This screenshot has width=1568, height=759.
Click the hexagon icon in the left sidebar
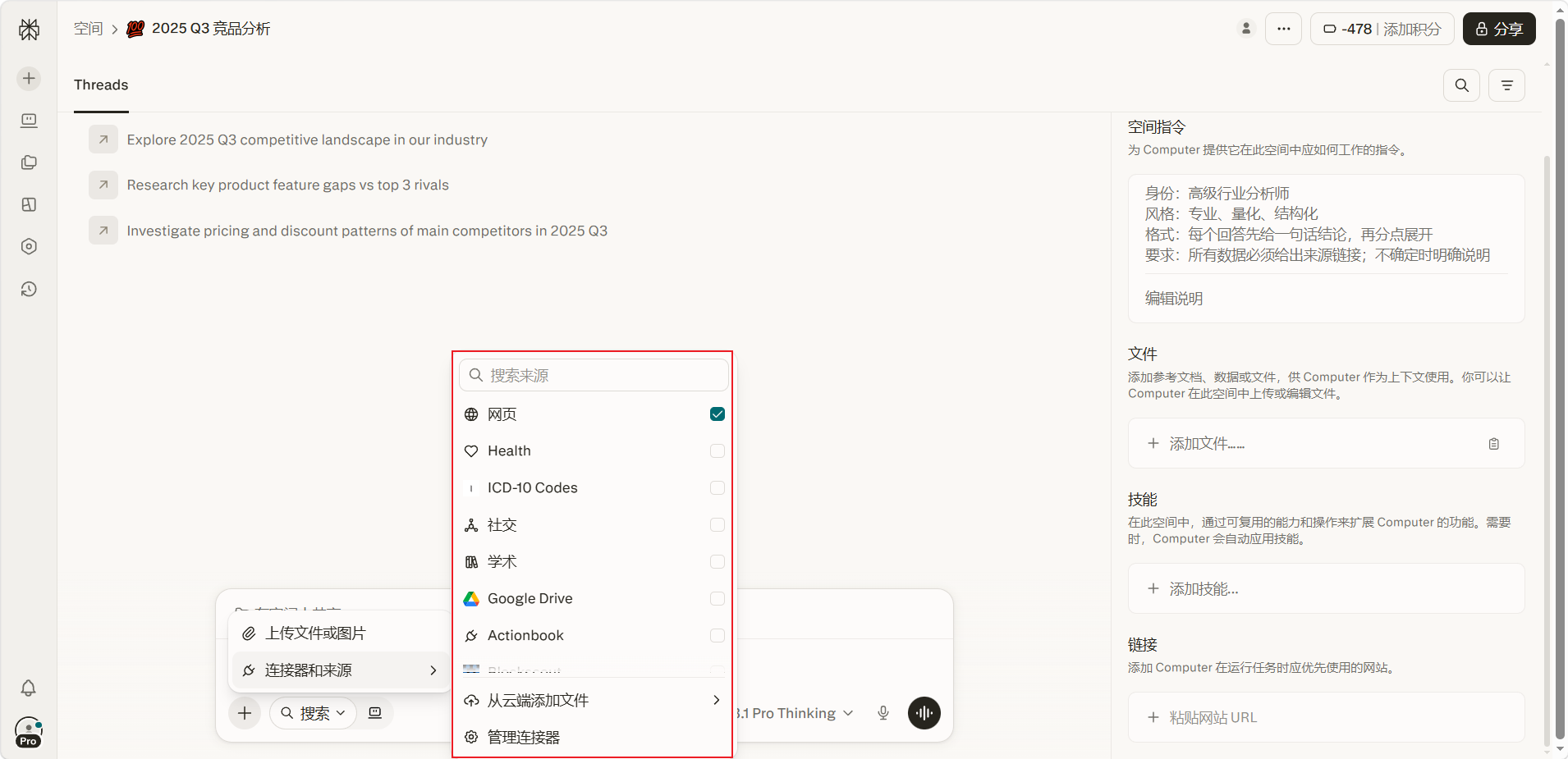coord(29,246)
